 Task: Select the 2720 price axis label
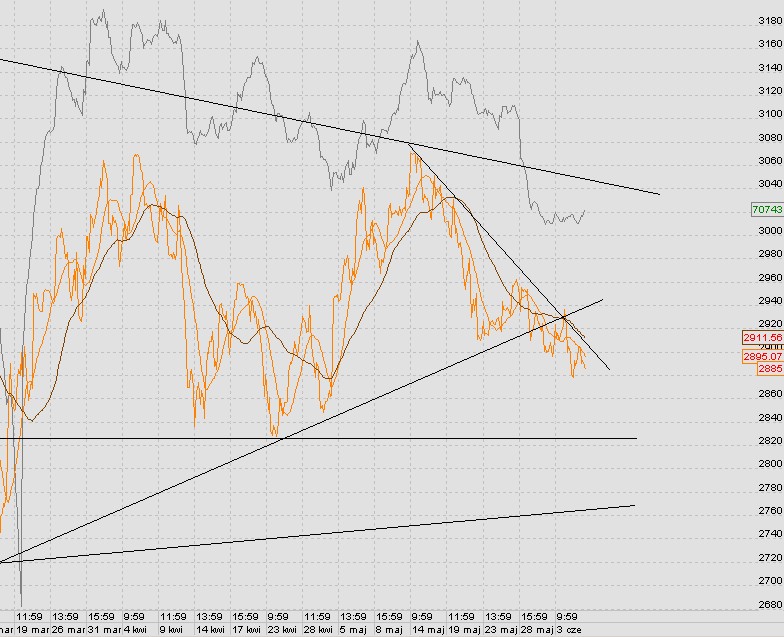(x=770, y=558)
